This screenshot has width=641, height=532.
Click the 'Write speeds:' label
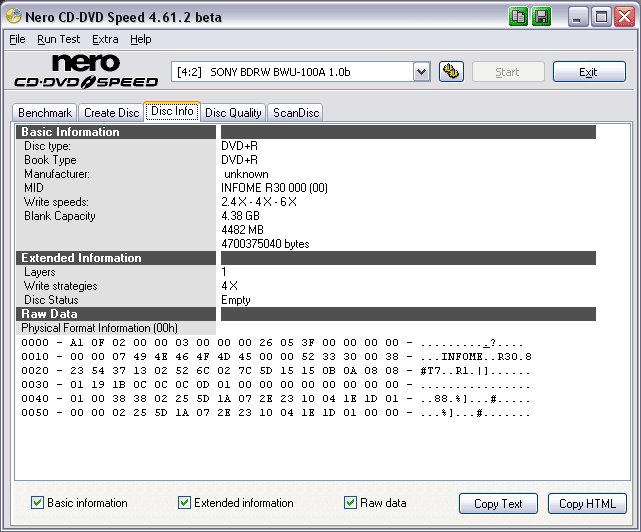[56, 202]
